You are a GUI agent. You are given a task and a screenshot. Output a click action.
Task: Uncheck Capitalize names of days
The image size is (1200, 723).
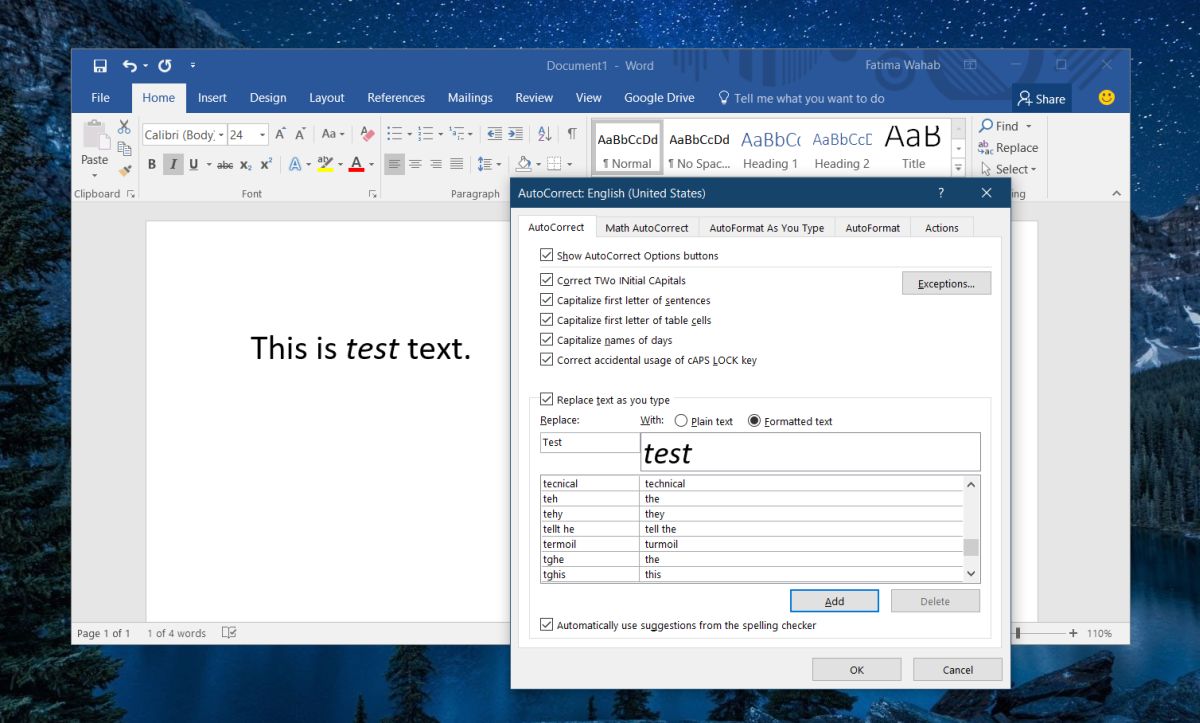click(x=546, y=339)
